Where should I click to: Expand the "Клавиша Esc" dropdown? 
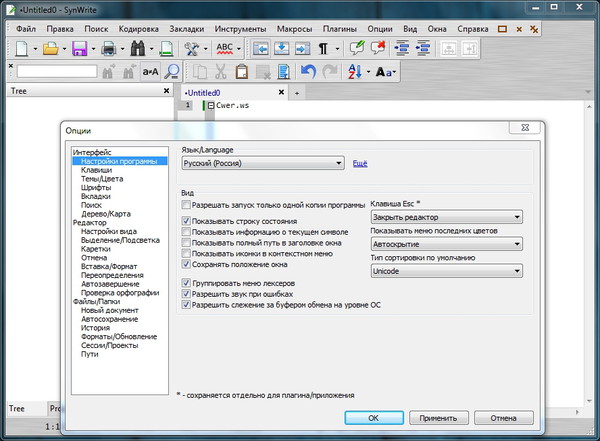click(446, 216)
